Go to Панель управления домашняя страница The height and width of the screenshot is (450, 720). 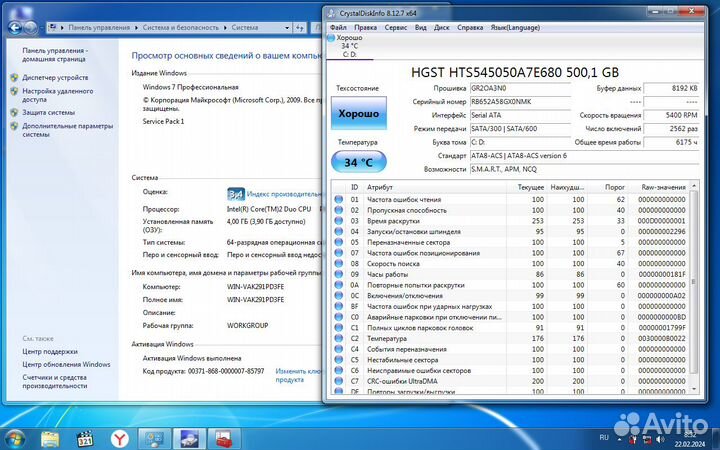(55, 55)
